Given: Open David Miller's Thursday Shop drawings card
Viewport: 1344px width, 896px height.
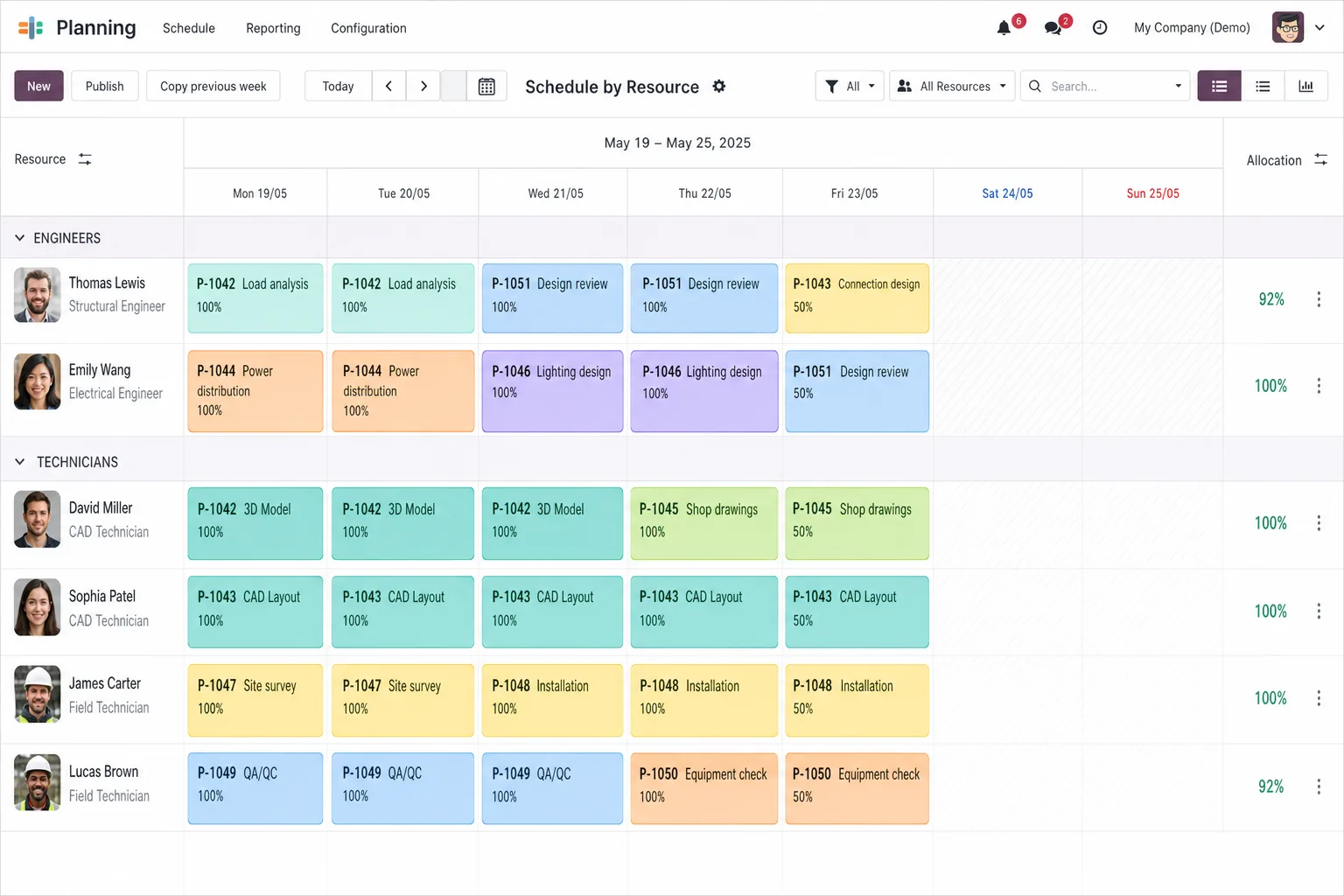Looking at the screenshot, I should (x=704, y=523).
